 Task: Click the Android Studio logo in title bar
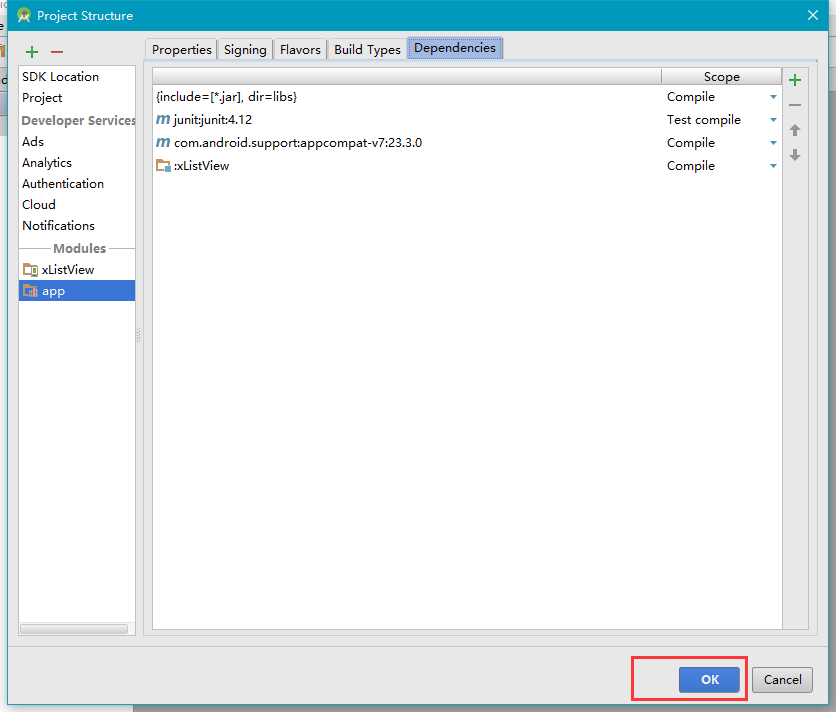[23, 15]
